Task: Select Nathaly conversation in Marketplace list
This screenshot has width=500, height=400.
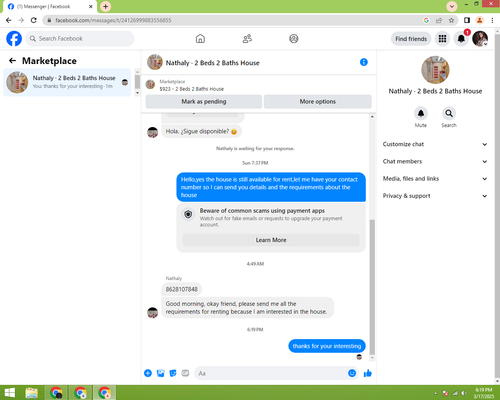Action: click(67, 82)
